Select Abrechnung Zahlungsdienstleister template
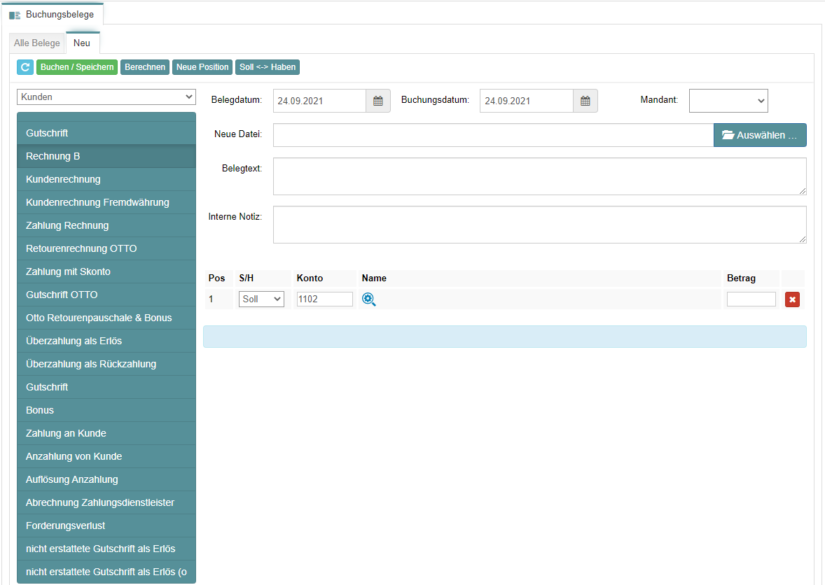Screen dimensions: 825x585 (x=106, y=503)
